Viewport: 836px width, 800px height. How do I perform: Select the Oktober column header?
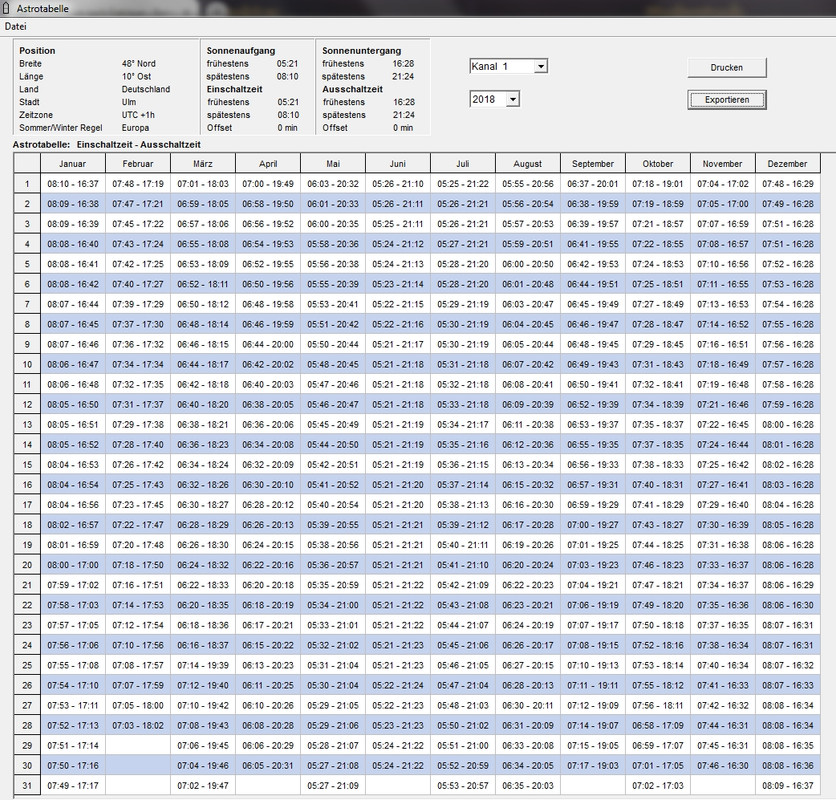coord(658,164)
